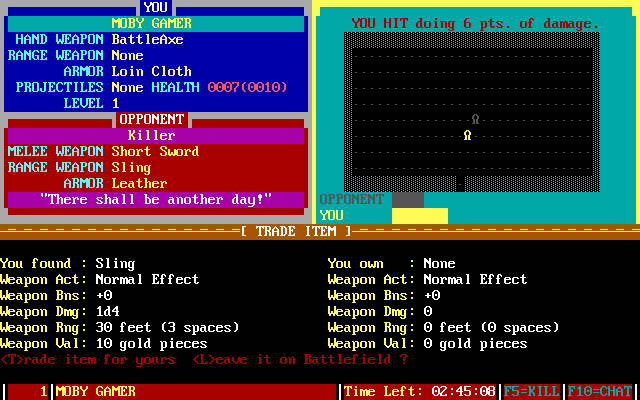Image resolution: width=640 pixels, height=400 pixels.
Task: Click the opponent's Short Sword melee weapon
Action: 155,151
